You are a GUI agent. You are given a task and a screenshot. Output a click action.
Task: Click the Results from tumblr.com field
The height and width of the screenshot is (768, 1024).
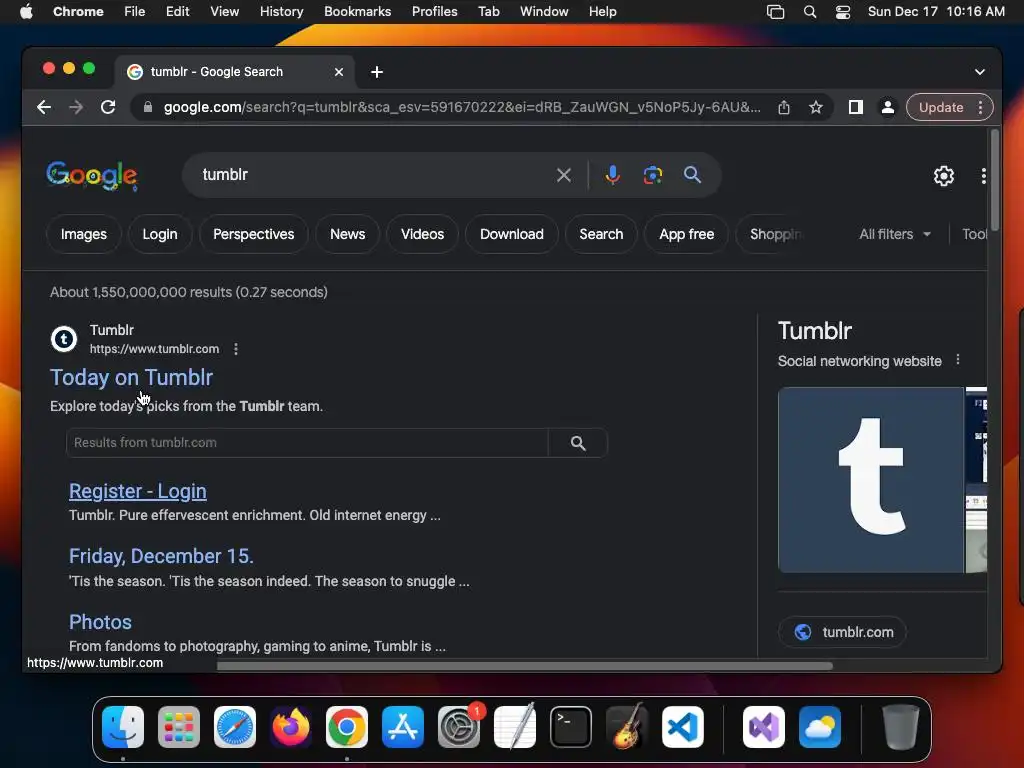pyautogui.click(x=307, y=443)
